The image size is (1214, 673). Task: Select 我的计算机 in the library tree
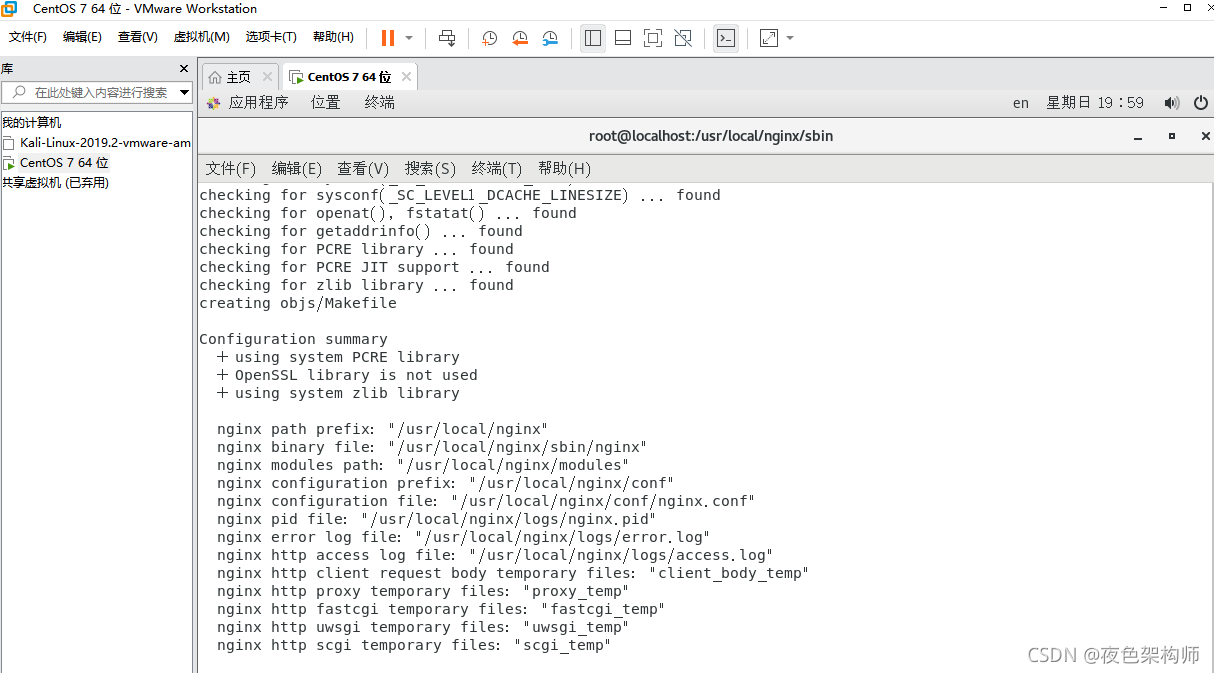pyautogui.click(x=32, y=122)
